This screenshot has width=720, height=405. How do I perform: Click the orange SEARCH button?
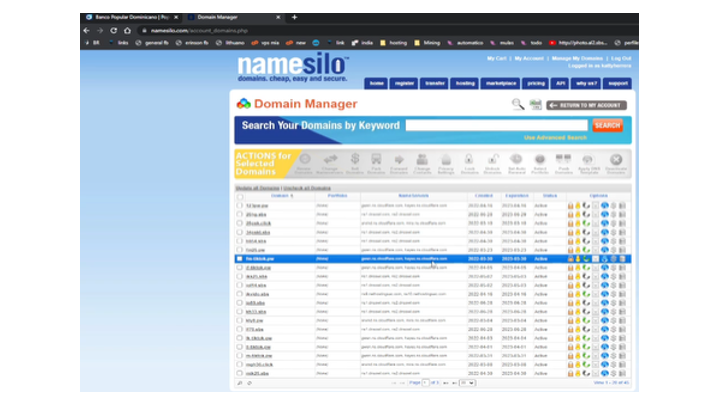click(607, 125)
